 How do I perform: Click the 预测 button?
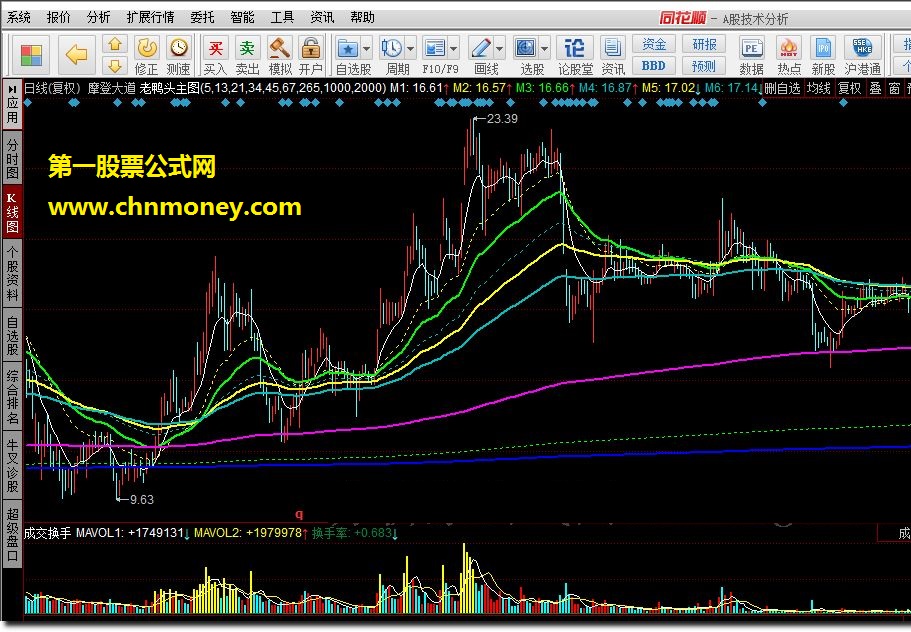[x=704, y=66]
